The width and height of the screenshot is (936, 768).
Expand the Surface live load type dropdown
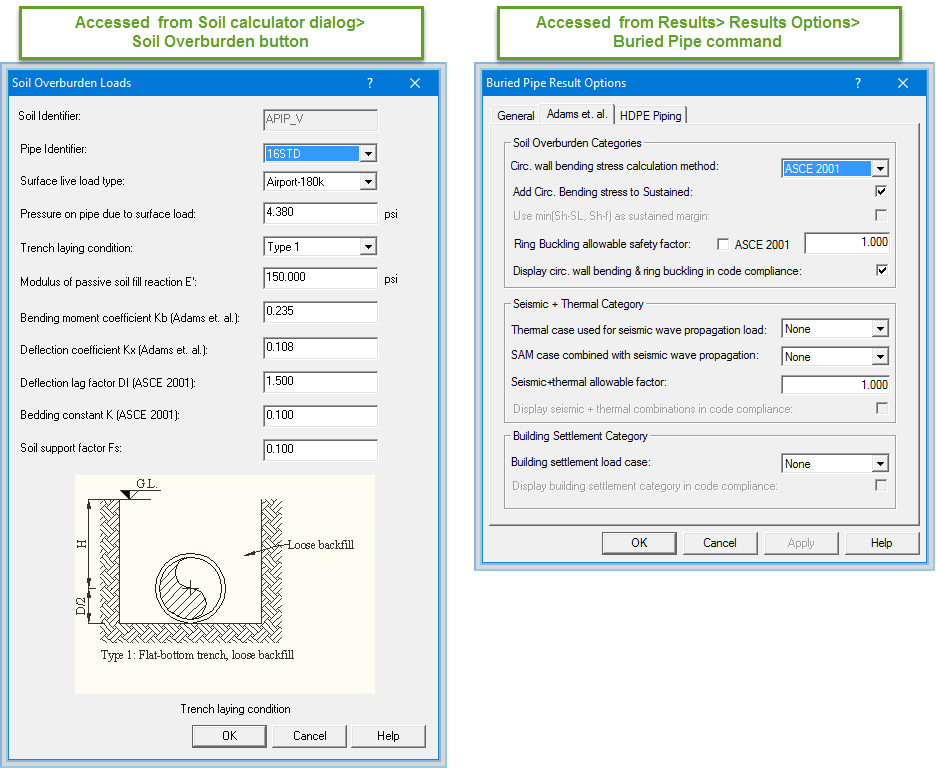[x=368, y=181]
